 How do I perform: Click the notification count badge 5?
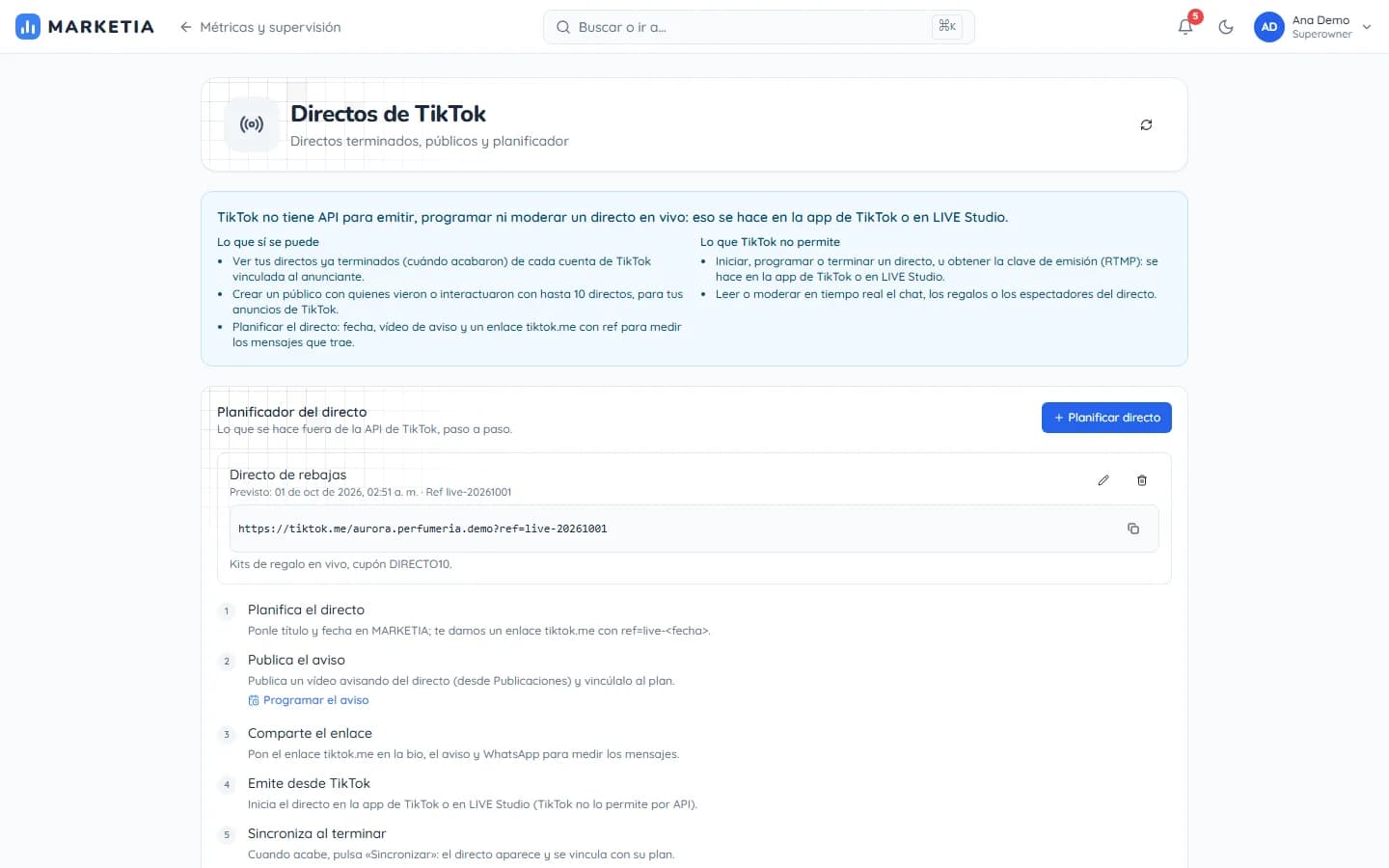(x=1195, y=16)
